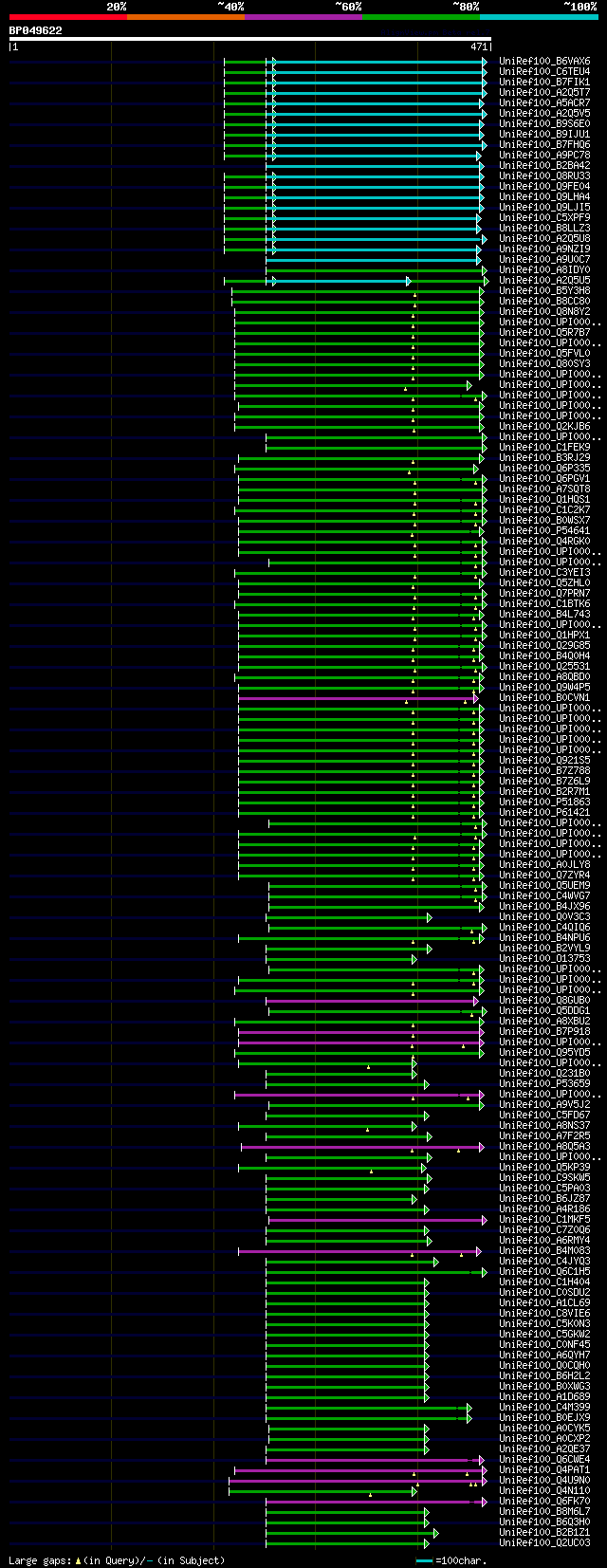
Task: Select label UniRef100_Q6FK70
Action: coord(544,1501)
